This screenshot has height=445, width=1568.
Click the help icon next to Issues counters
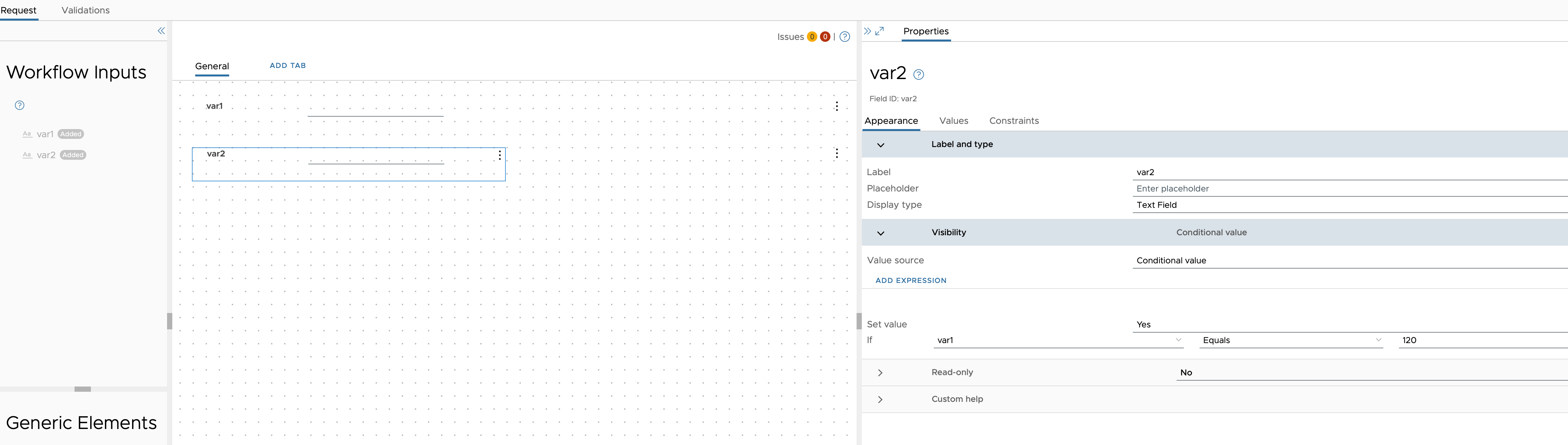coord(845,37)
